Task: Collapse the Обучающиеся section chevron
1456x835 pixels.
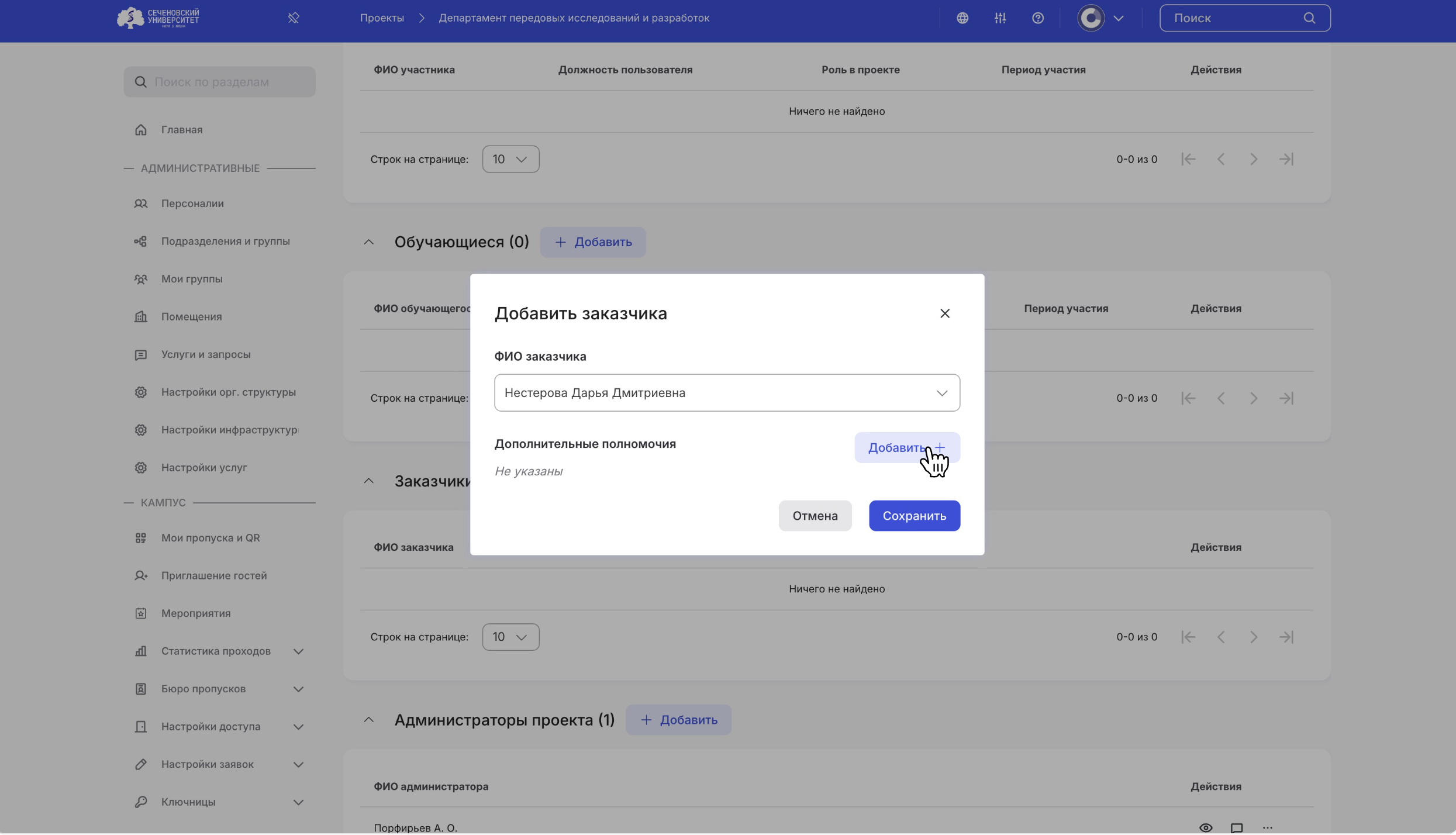Action: pos(368,242)
